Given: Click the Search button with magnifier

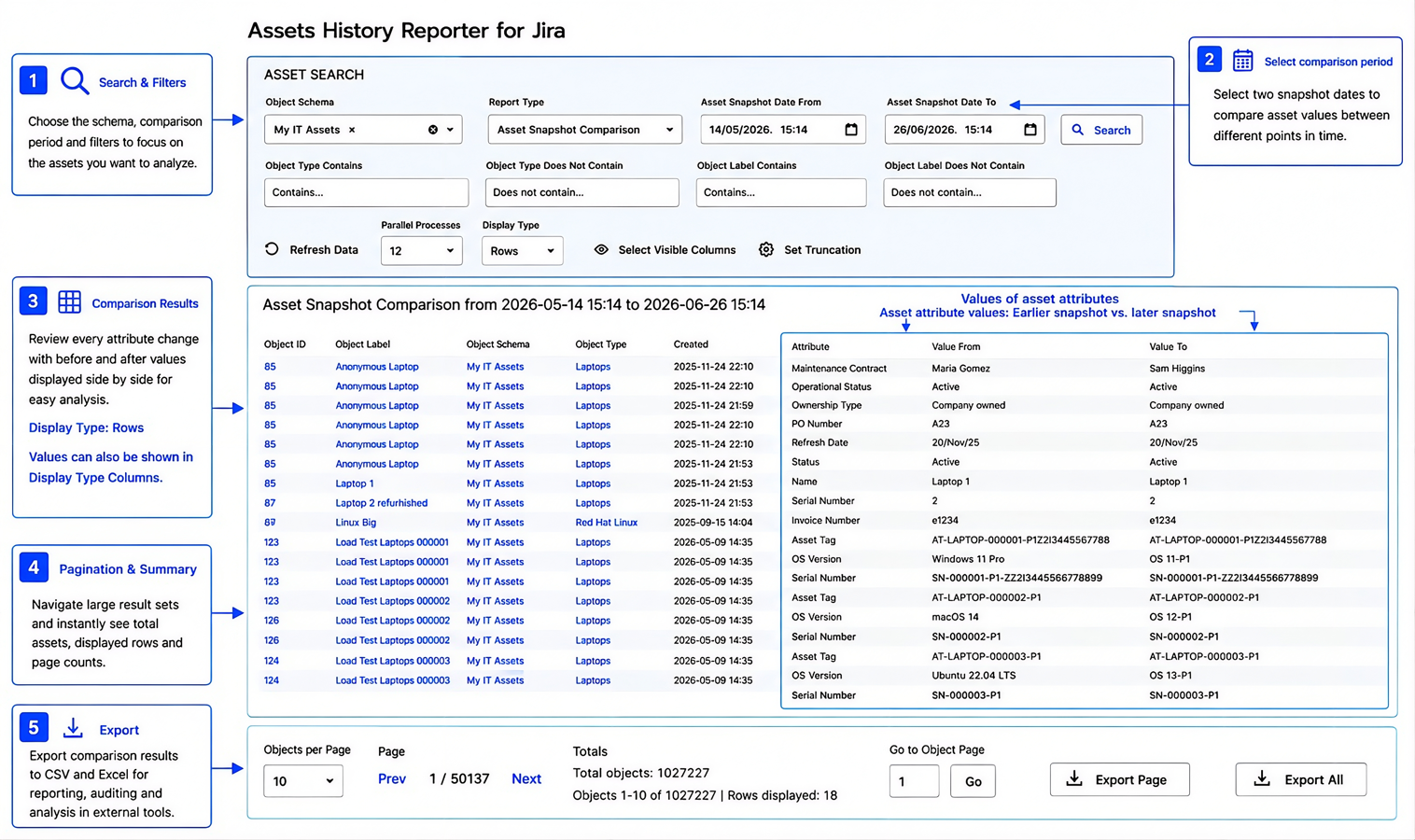Looking at the screenshot, I should (x=1101, y=130).
